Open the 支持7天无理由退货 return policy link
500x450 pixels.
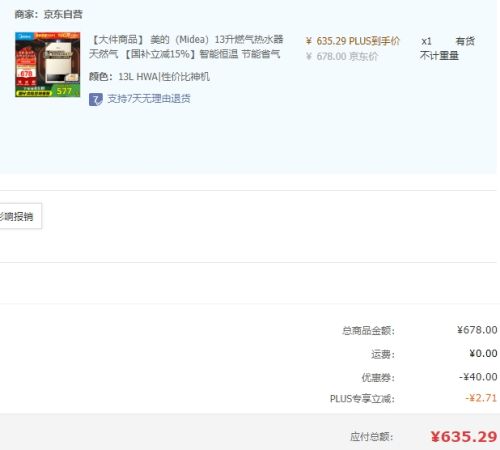[x=149, y=99]
